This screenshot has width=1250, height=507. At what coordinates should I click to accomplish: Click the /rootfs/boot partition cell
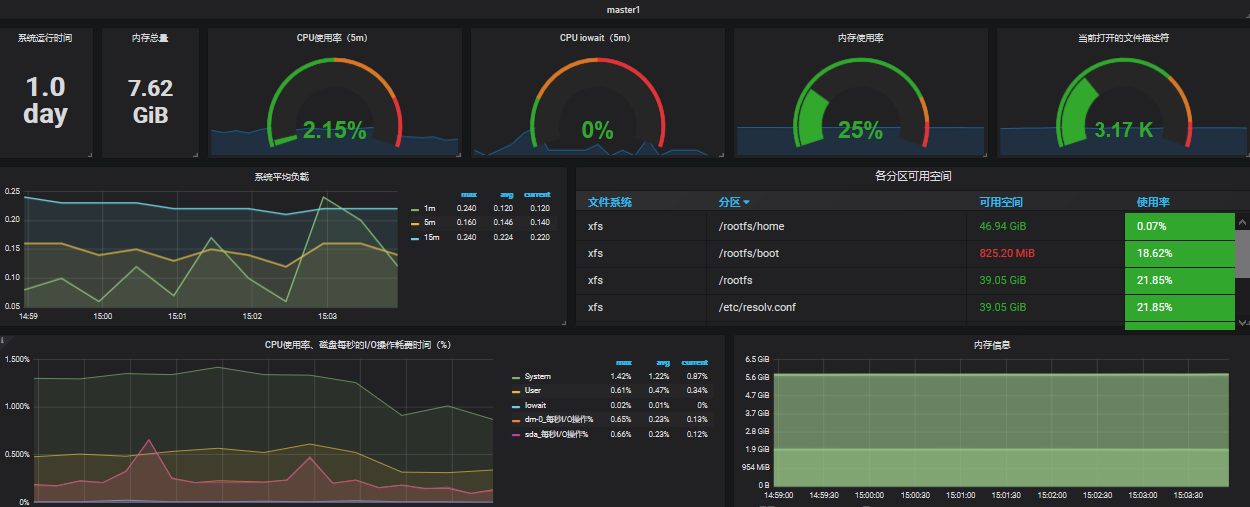(x=749, y=253)
